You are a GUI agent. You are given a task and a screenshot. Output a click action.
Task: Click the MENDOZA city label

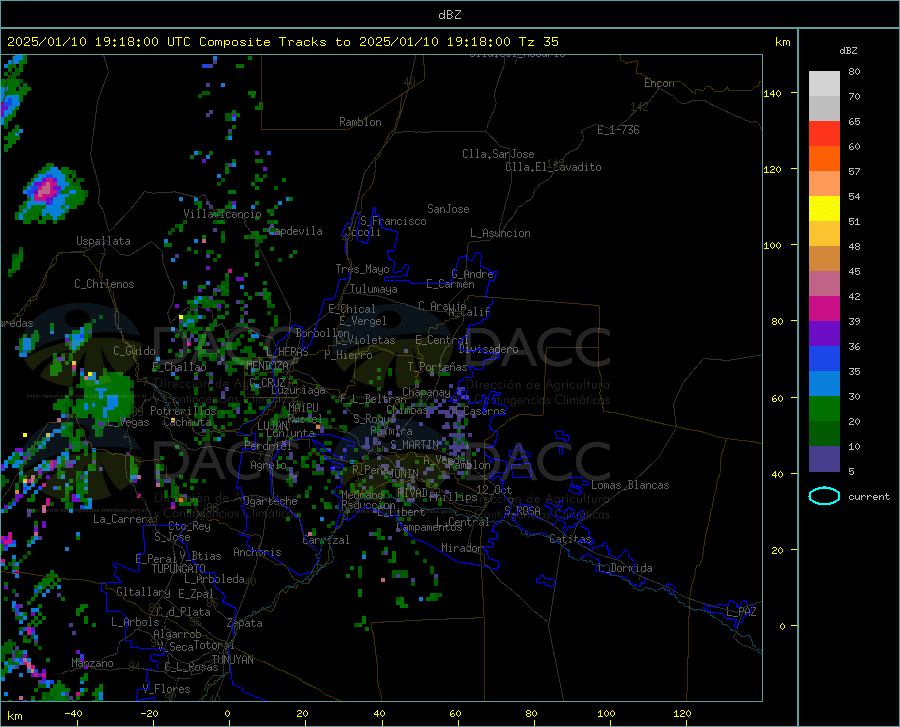(x=267, y=365)
